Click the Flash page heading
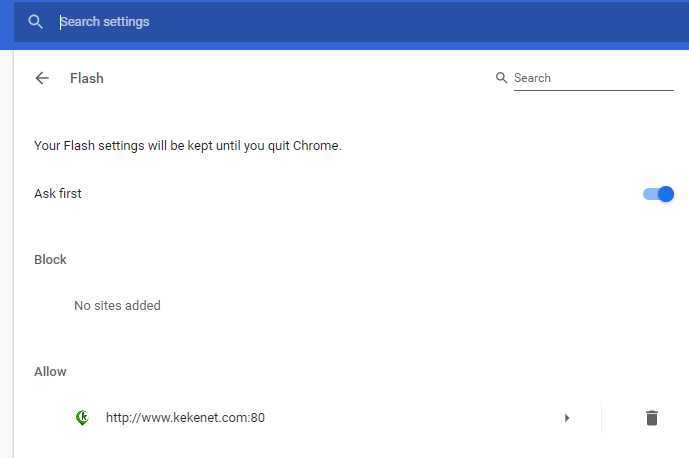 [x=87, y=78]
